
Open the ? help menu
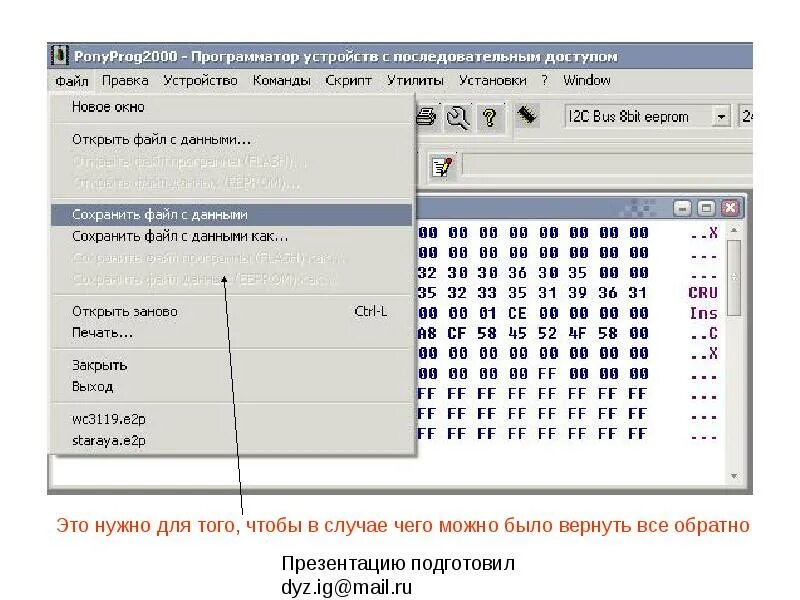point(545,81)
